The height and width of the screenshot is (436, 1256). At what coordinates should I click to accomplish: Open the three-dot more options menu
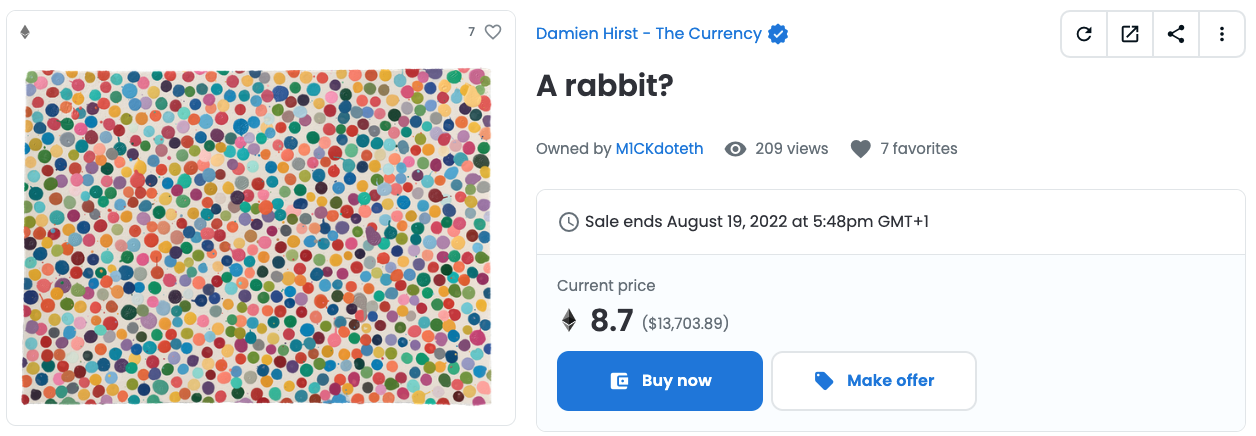tap(1222, 34)
